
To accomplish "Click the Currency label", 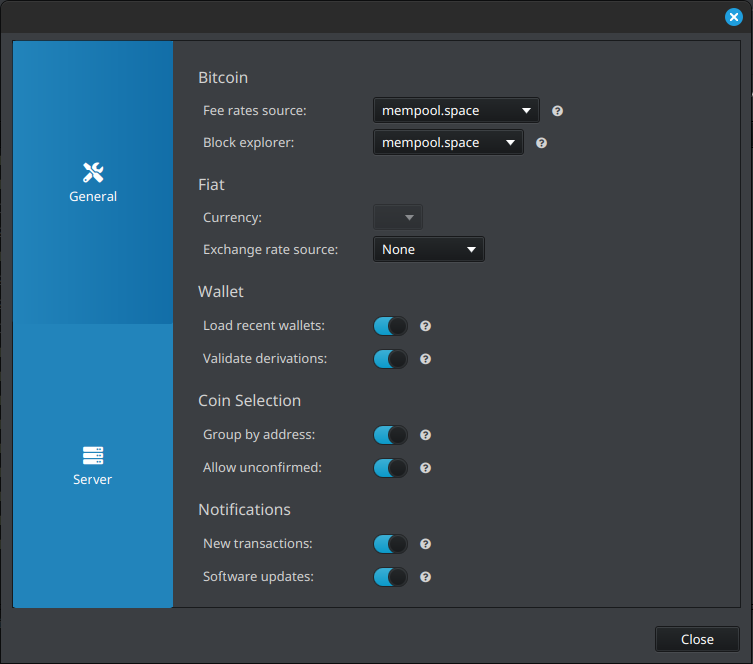I will coord(232,217).
